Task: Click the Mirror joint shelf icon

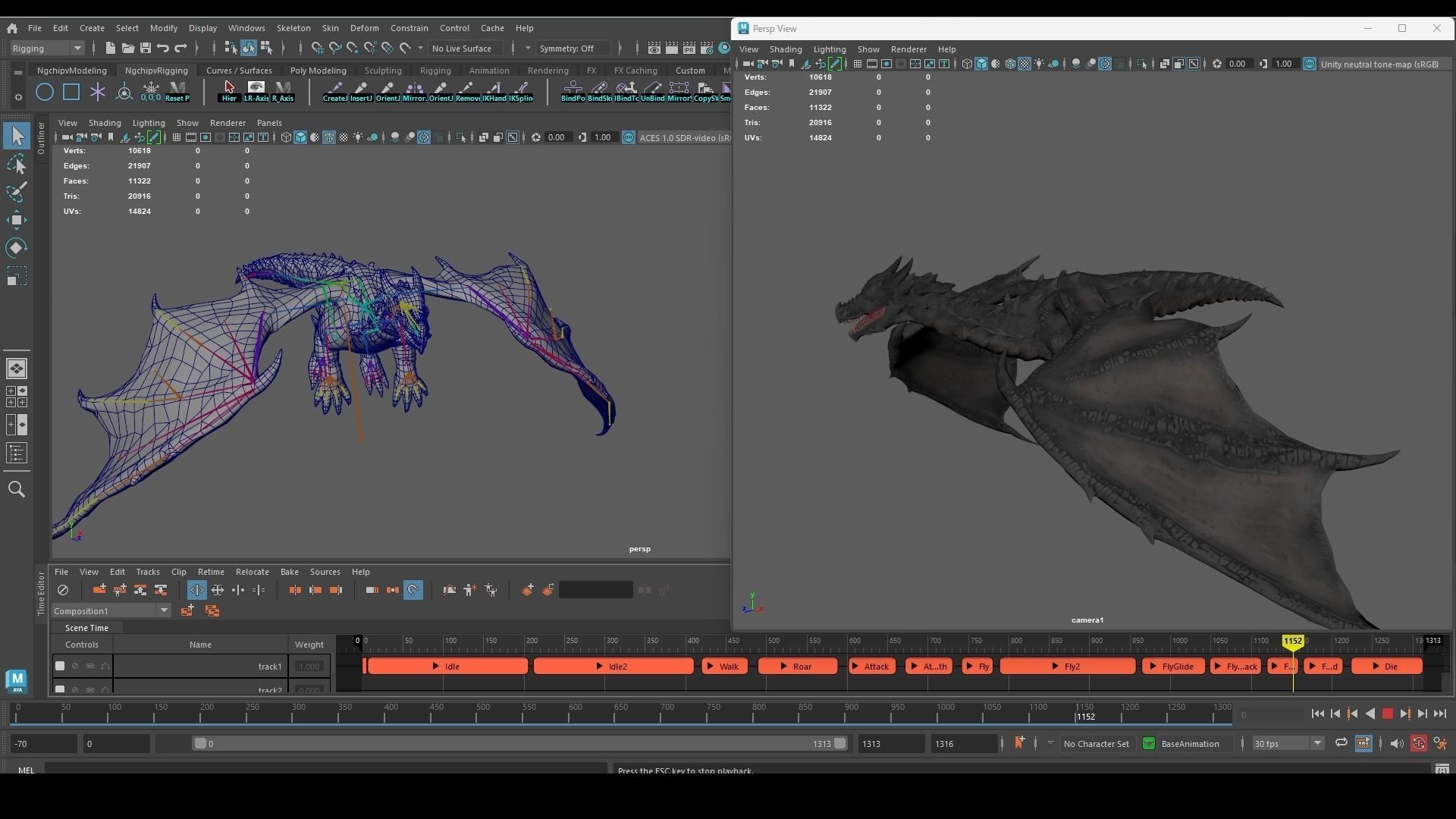Action: point(414,92)
